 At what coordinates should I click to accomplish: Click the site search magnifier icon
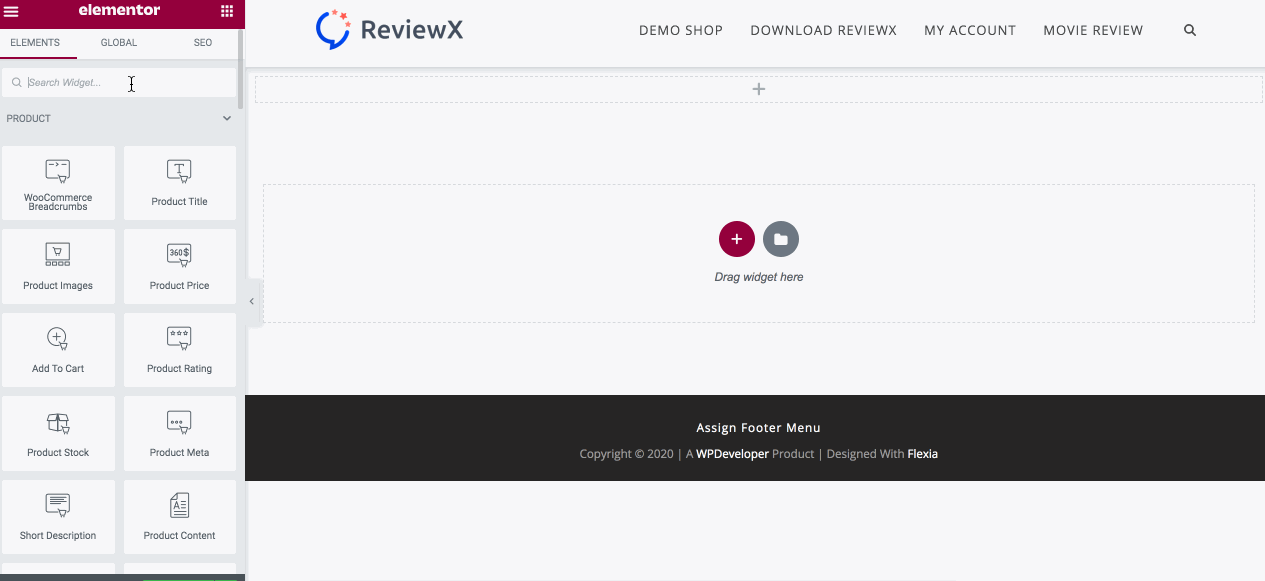[x=1190, y=31]
